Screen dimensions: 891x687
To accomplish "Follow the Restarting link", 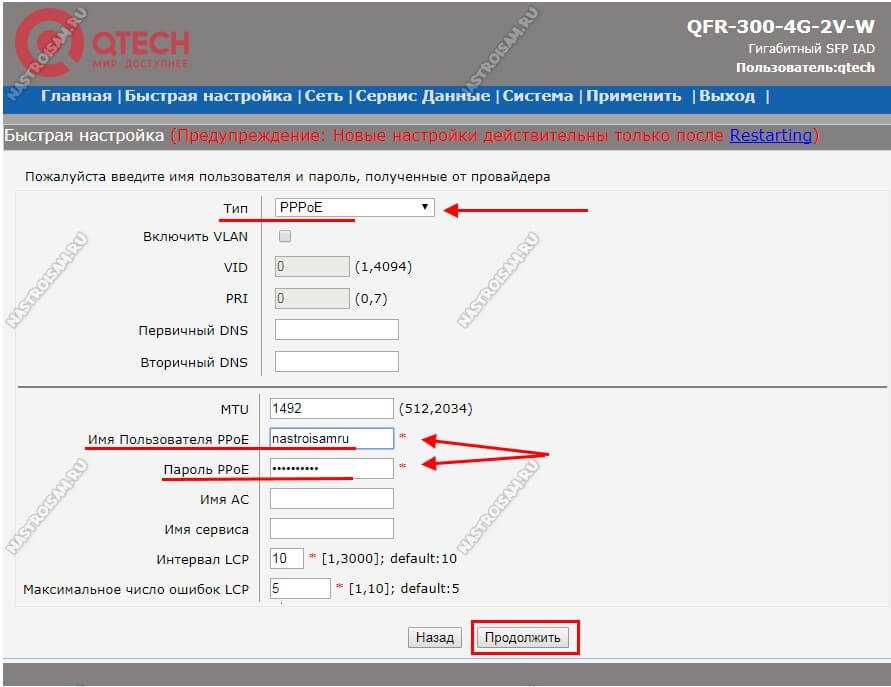I will pyautogui.click(x=771, y=135).
